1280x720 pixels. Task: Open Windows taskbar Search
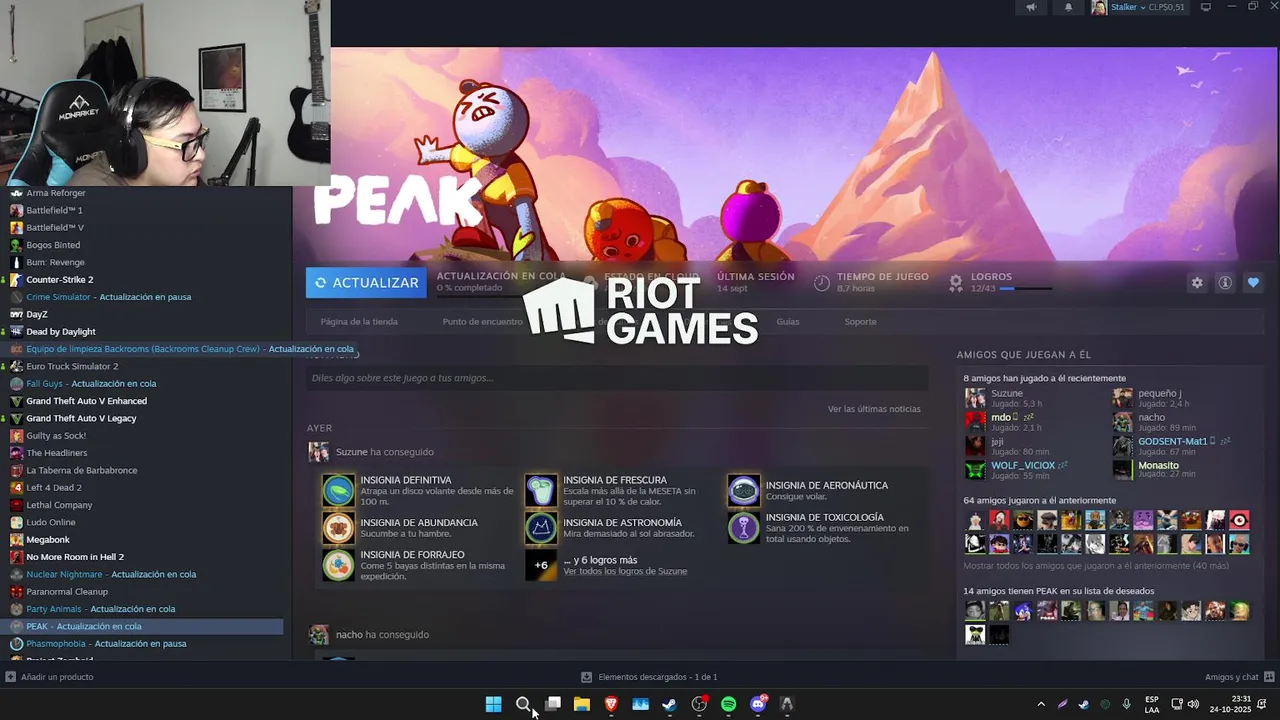[523, 704]
